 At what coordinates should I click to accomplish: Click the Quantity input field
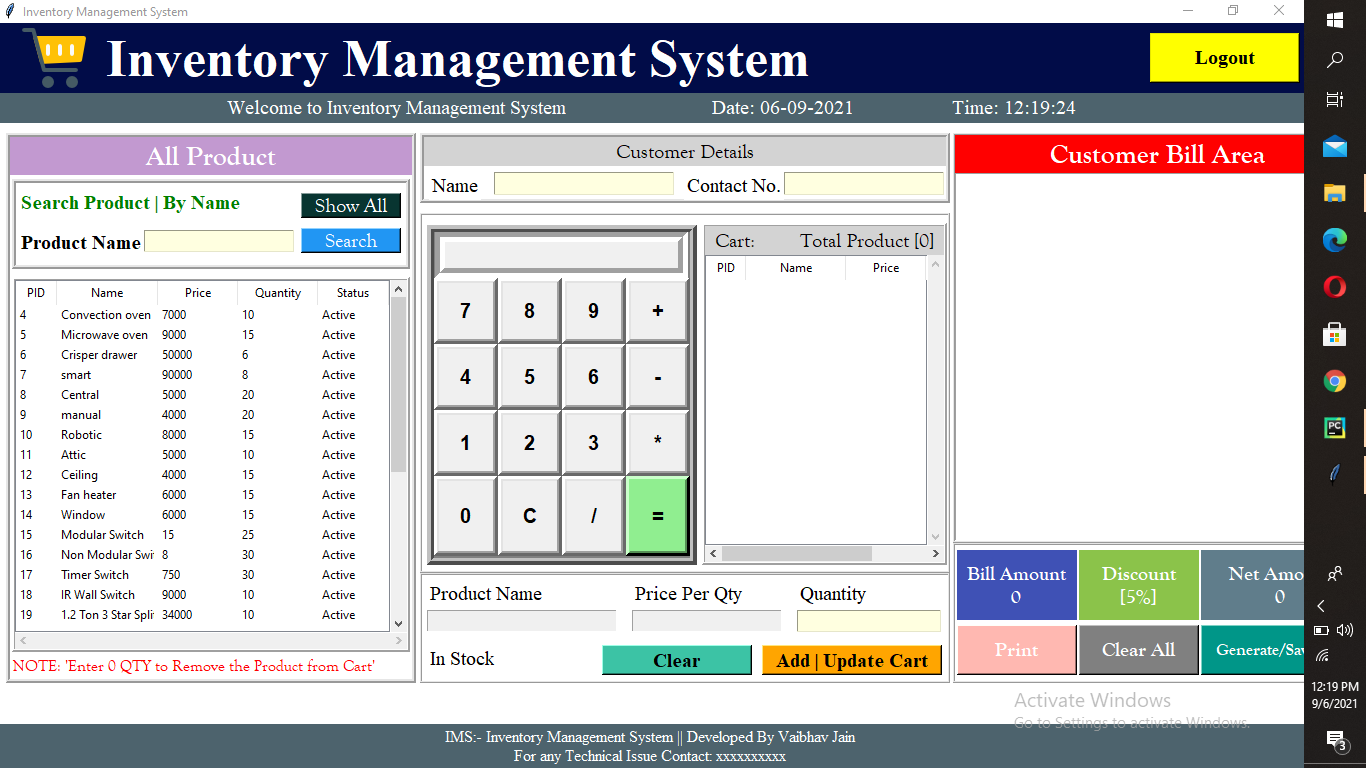coord(868,621)
